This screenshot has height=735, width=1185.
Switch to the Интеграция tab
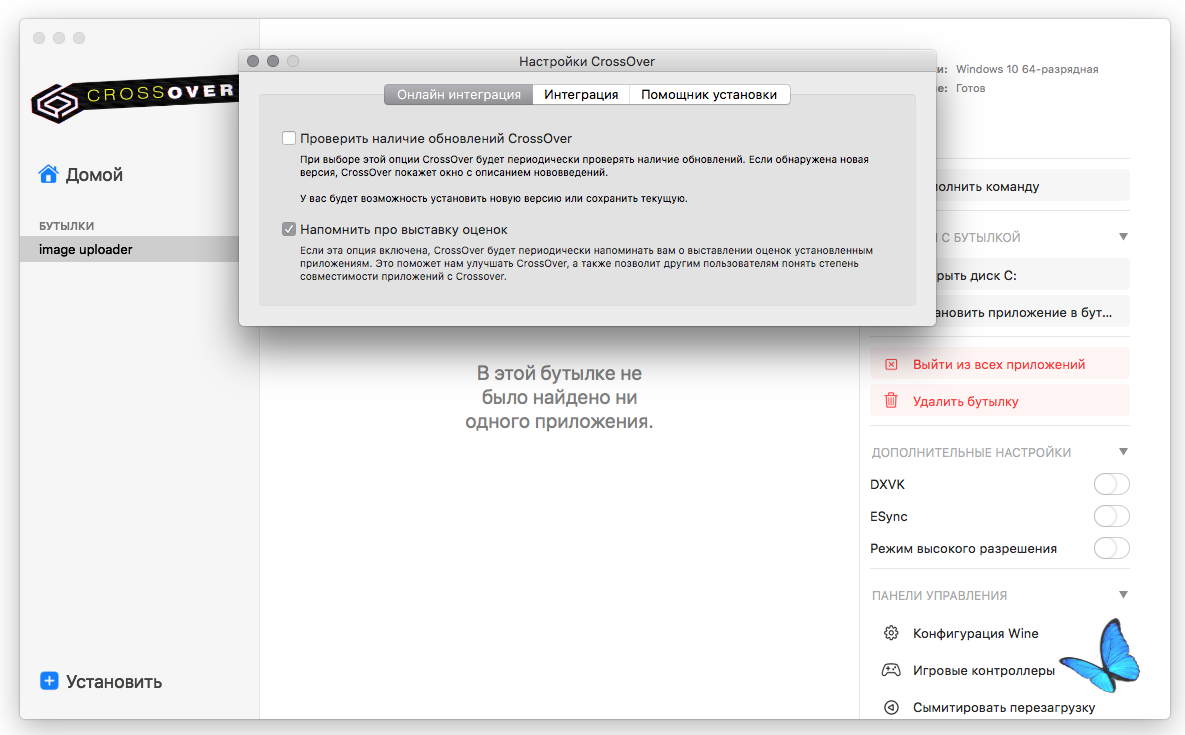point(581,94)
